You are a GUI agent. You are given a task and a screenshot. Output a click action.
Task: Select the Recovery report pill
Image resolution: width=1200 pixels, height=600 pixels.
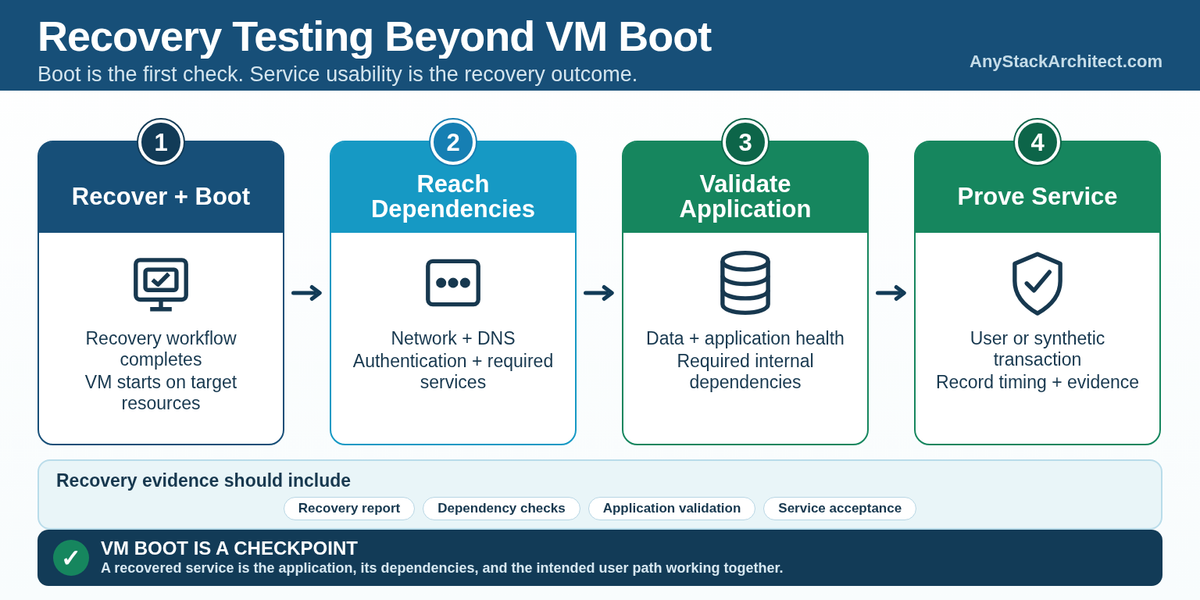(349, 508)
